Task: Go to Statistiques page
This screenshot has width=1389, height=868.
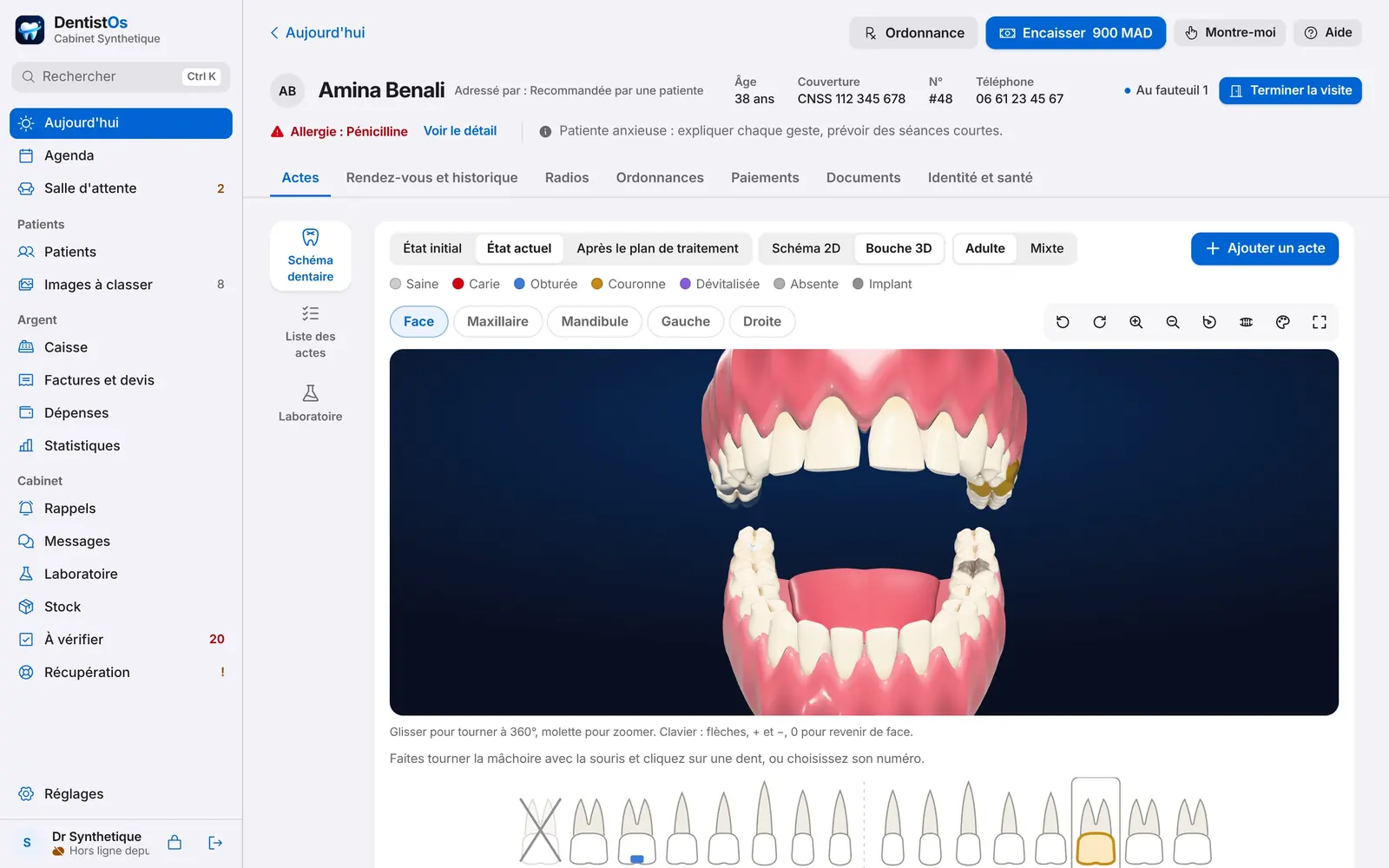Action: (x=121, y=445)
